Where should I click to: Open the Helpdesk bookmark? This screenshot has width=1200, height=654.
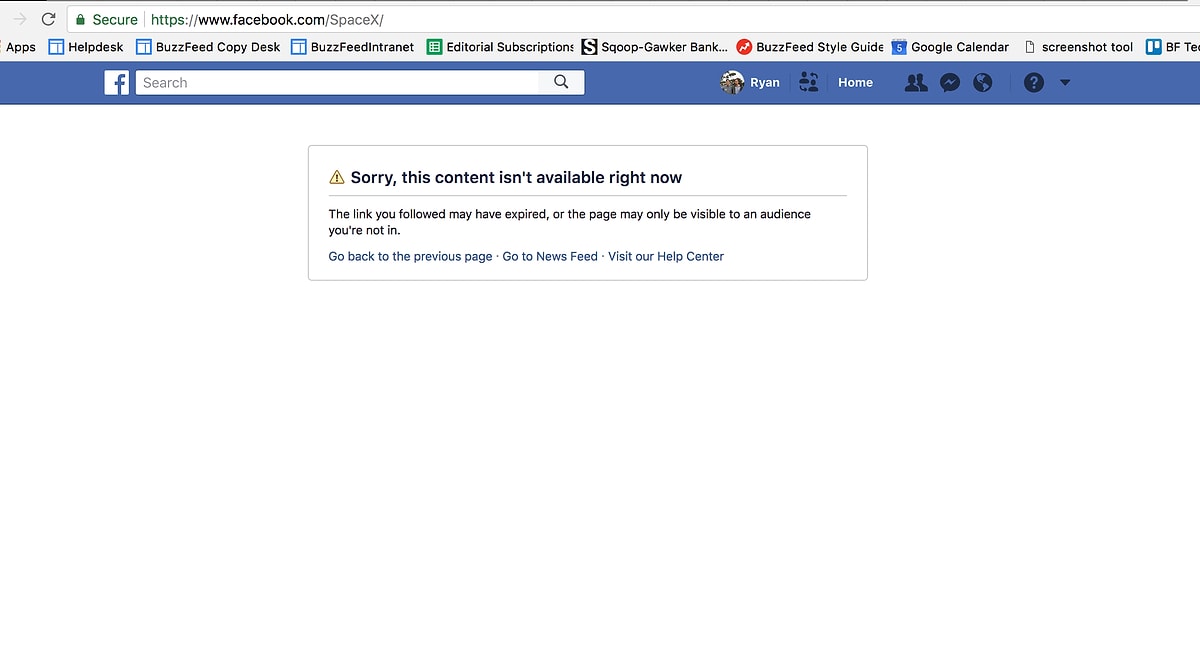86,47
